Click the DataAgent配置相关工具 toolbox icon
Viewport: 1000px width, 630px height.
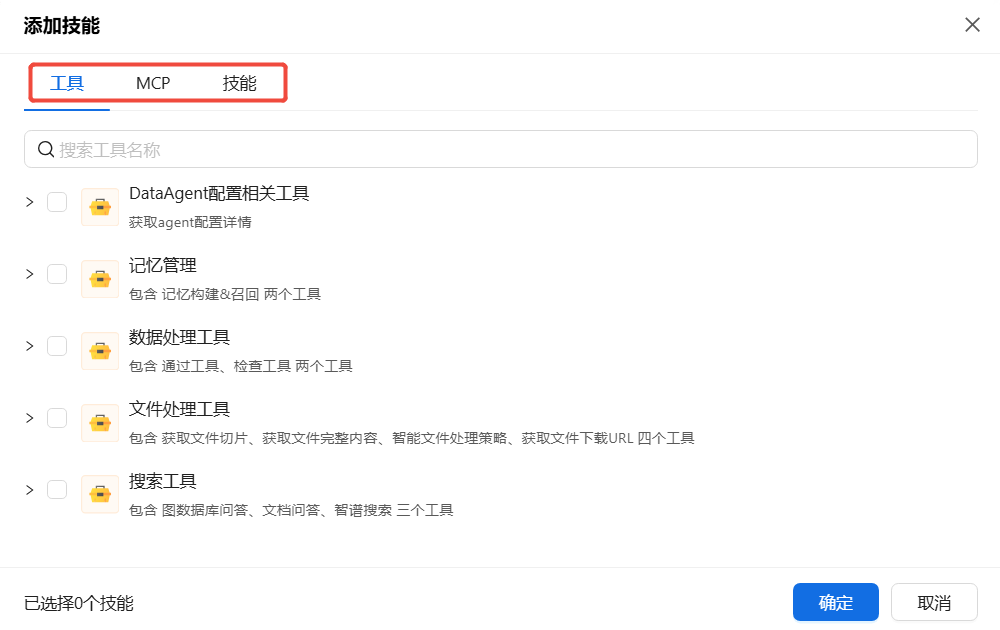click(x=100, y=207)
